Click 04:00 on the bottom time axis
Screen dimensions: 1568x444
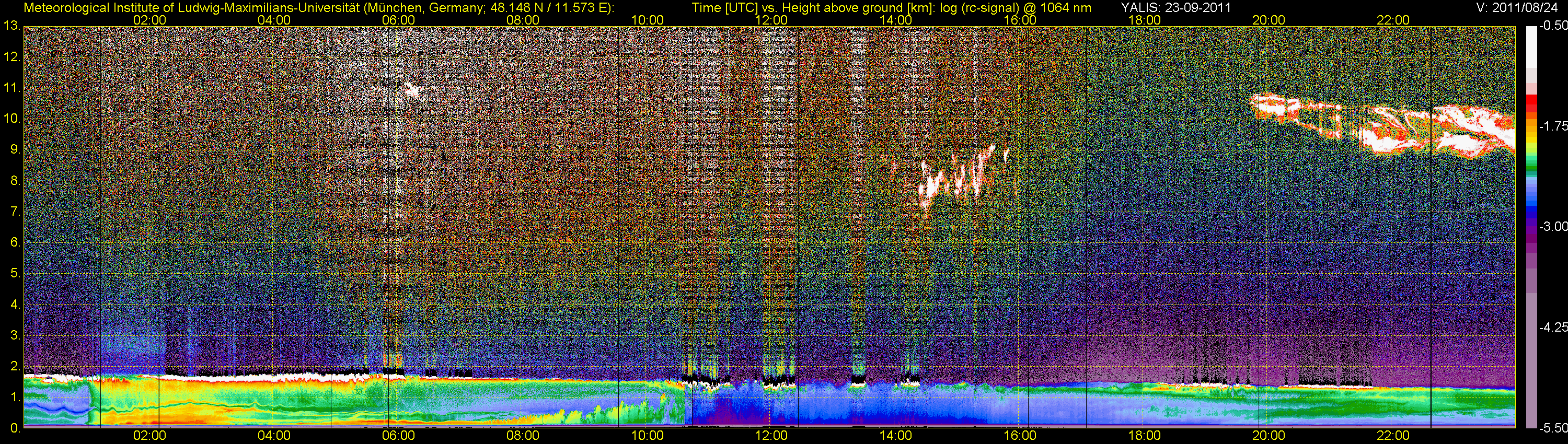[x=274, y=436]
